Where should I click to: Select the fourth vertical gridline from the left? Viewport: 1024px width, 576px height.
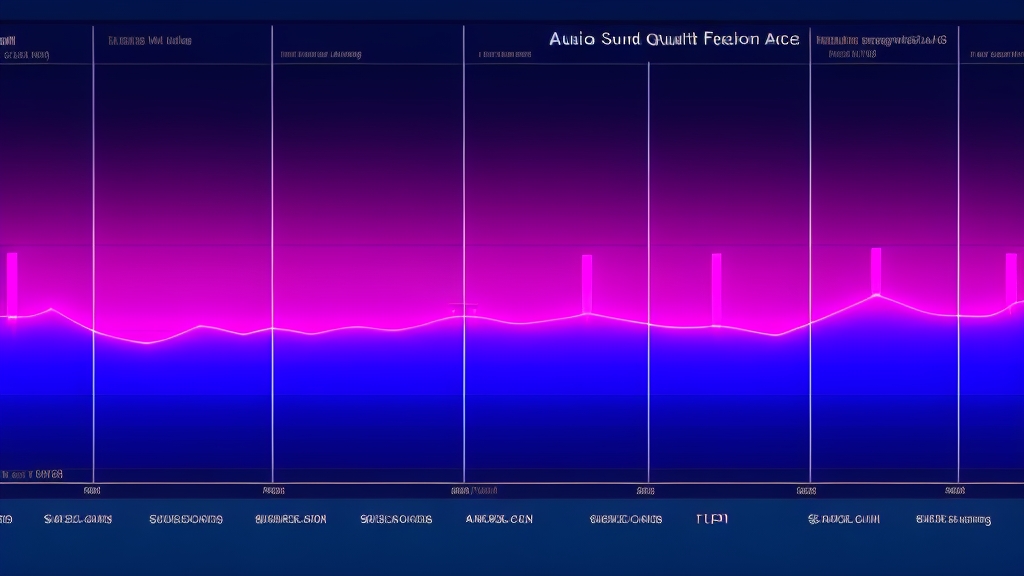coord(649,250)
